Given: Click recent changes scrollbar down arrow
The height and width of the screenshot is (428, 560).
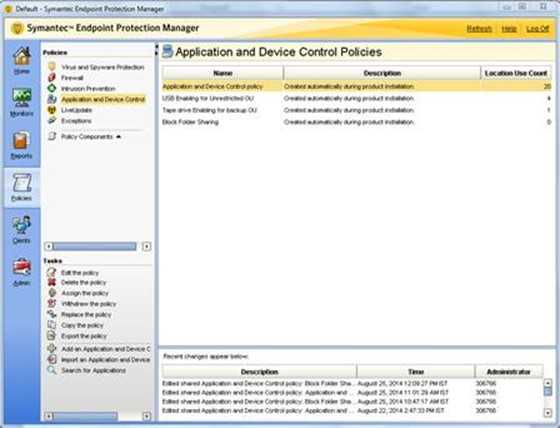Looking at the screenshot, I should click(x=548, y=413).
